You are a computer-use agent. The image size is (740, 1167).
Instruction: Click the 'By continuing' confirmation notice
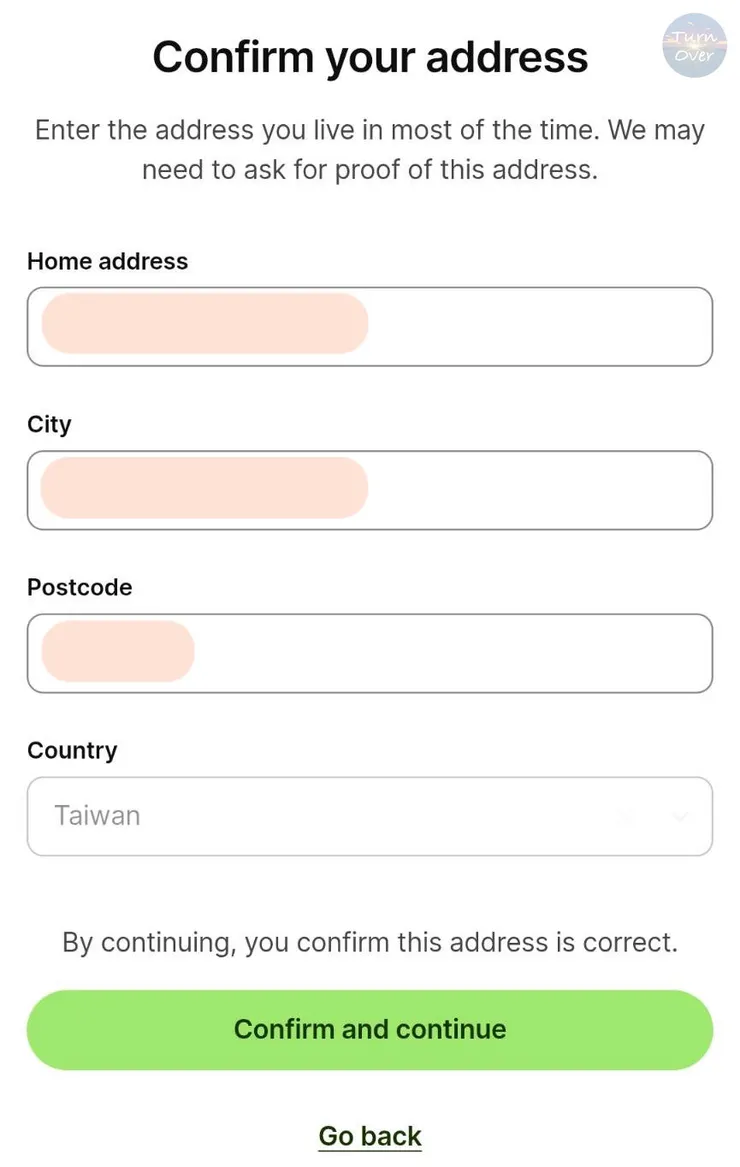(x=370, y=942)
